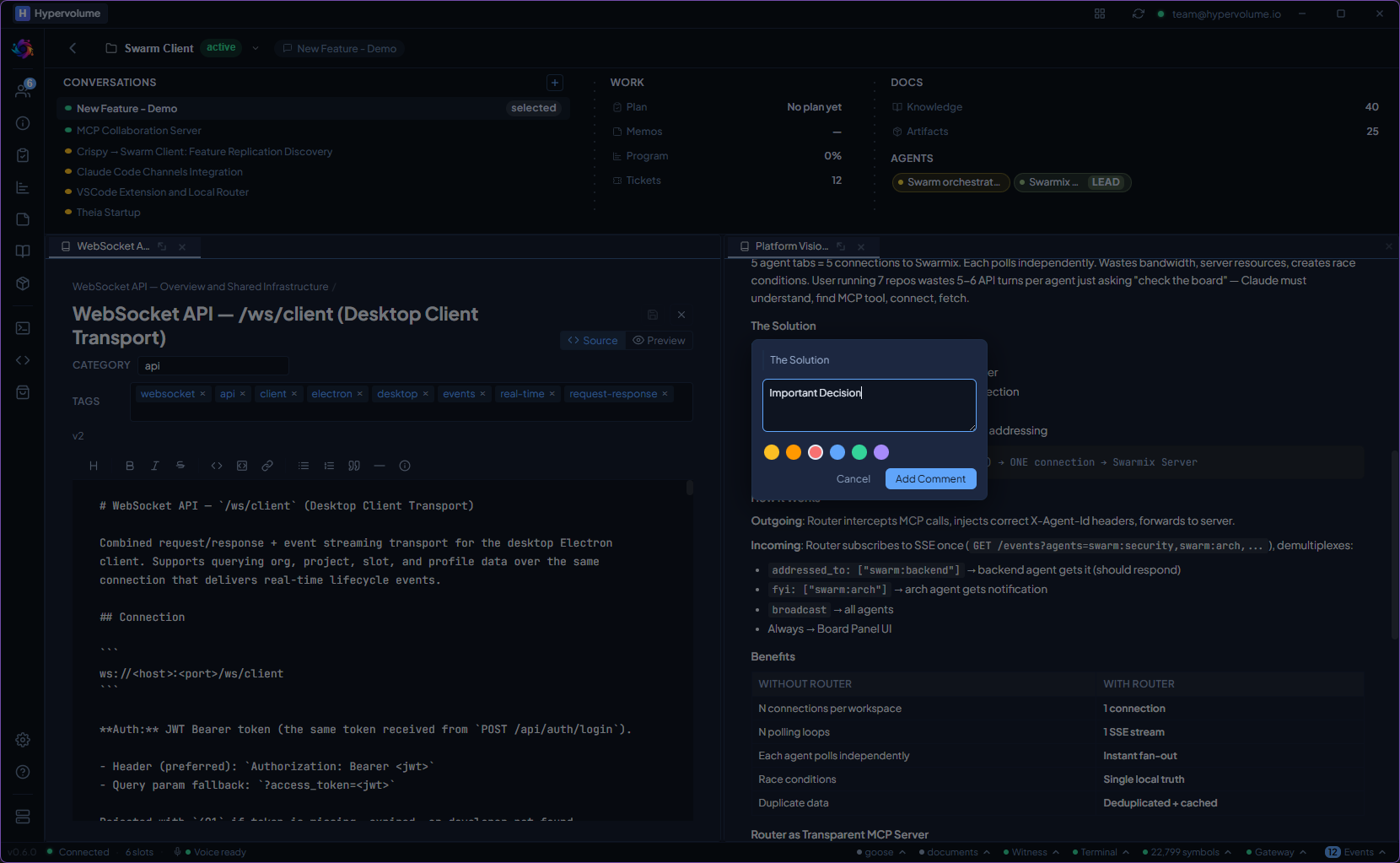The width and height of the screenshot is (1400, 863).
Task: Insert a code block using the toolbar icon
Action: (242, 466)
